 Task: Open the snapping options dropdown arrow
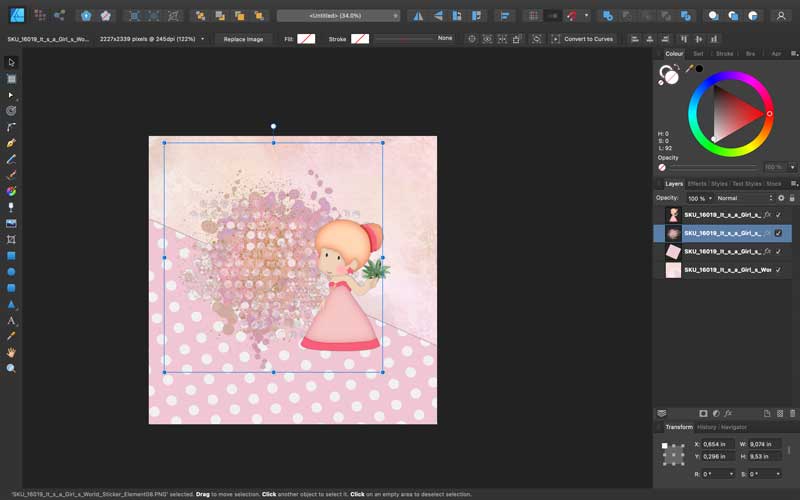click(586, 16)
